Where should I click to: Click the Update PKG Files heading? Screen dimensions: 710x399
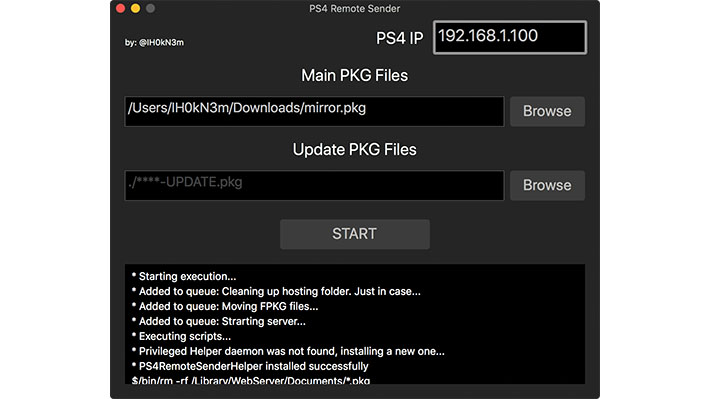pos(355,150)
